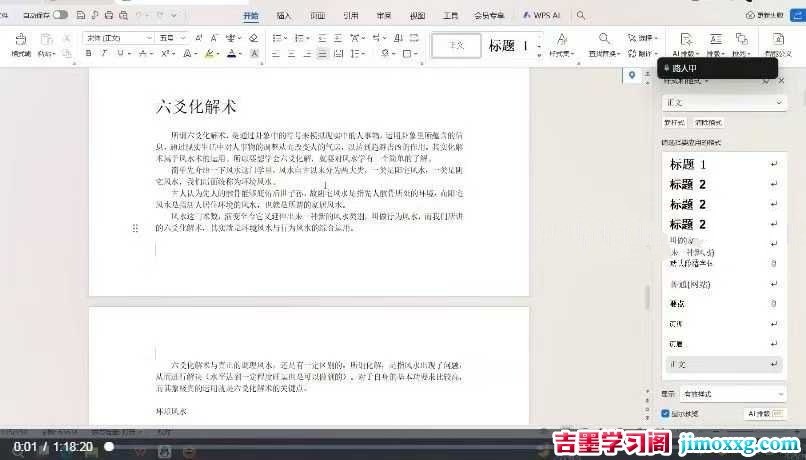Screen dimensions: 806x460
Task: Apply the 标题 1 style from the ribbon gallery
Action: click(508, 46)
